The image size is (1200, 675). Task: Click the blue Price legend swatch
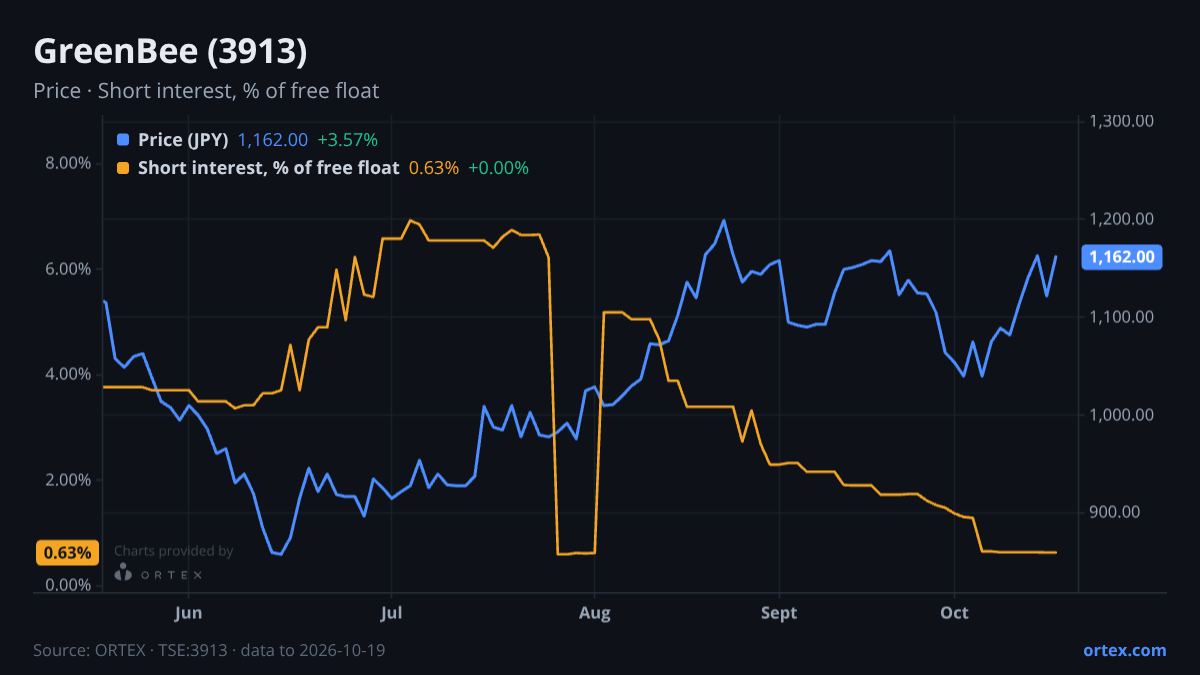(123, 140)
